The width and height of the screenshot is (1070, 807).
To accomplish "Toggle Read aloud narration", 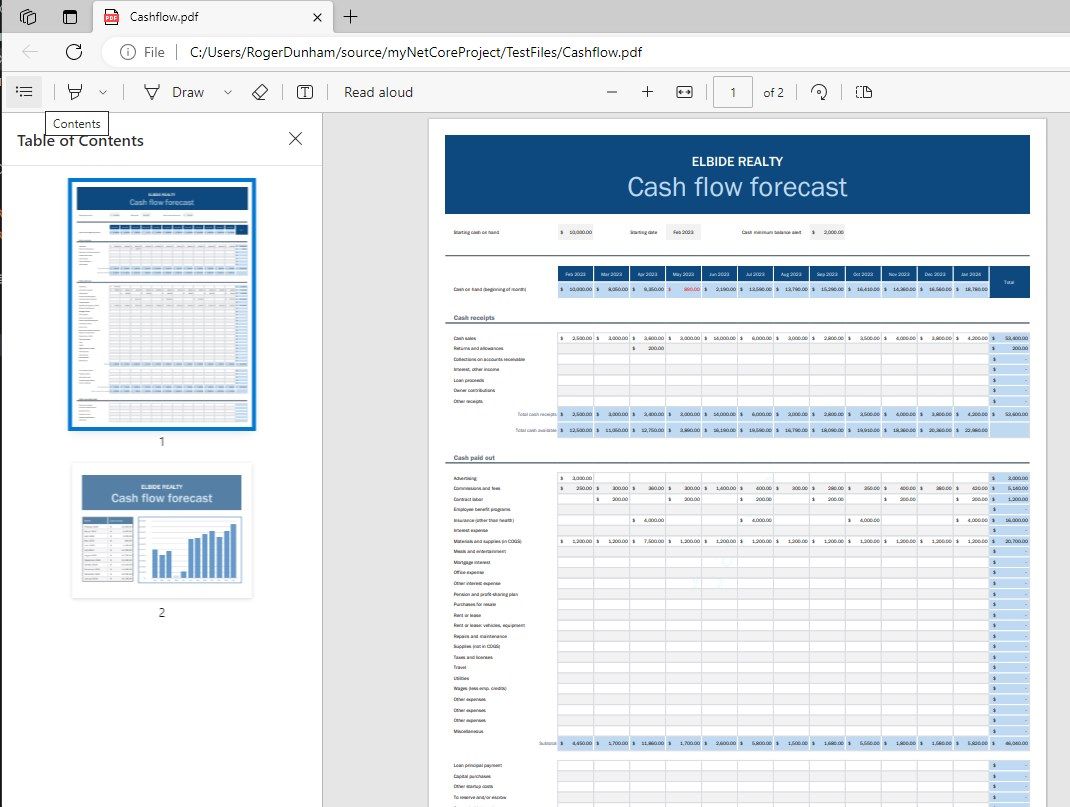I will [377, 91].
